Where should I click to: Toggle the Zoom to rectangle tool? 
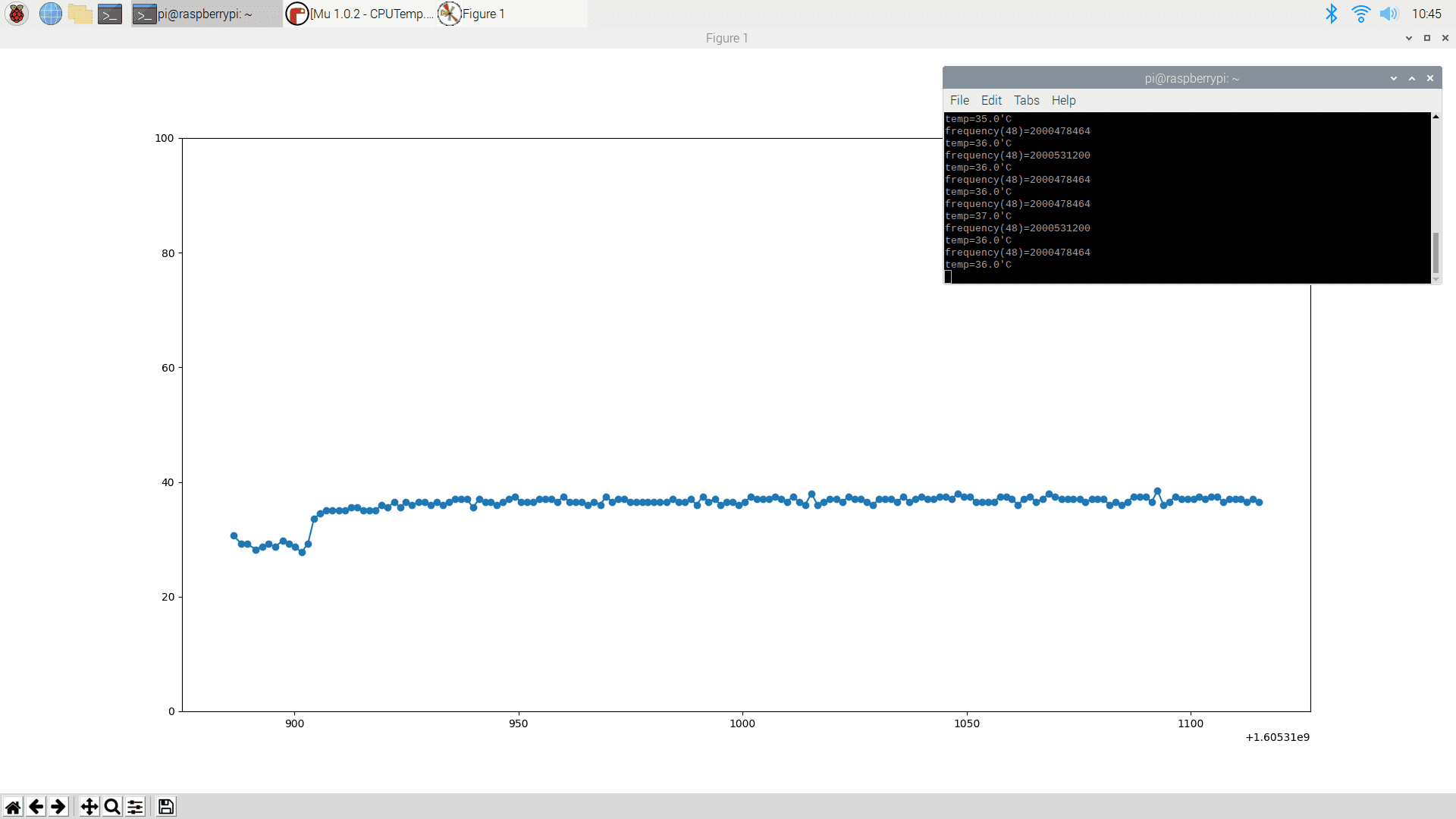[112, 807]
